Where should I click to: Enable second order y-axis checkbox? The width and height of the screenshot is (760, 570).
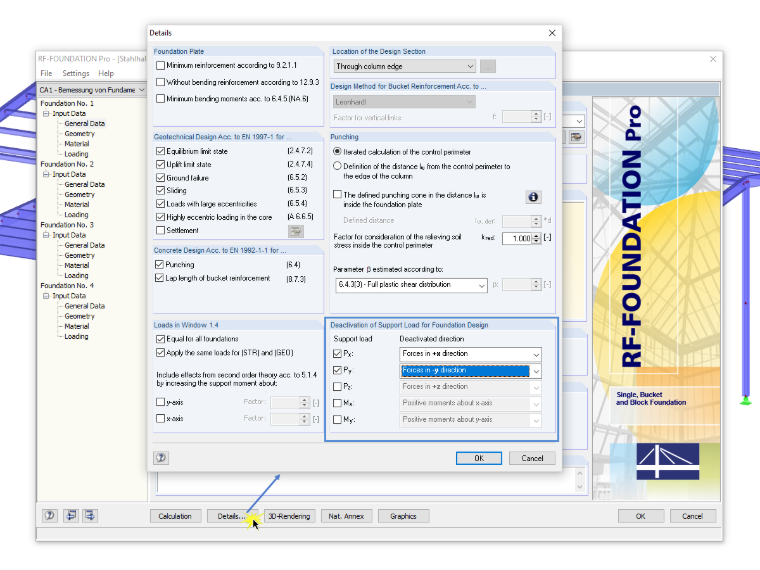click(x=160, y=402)
